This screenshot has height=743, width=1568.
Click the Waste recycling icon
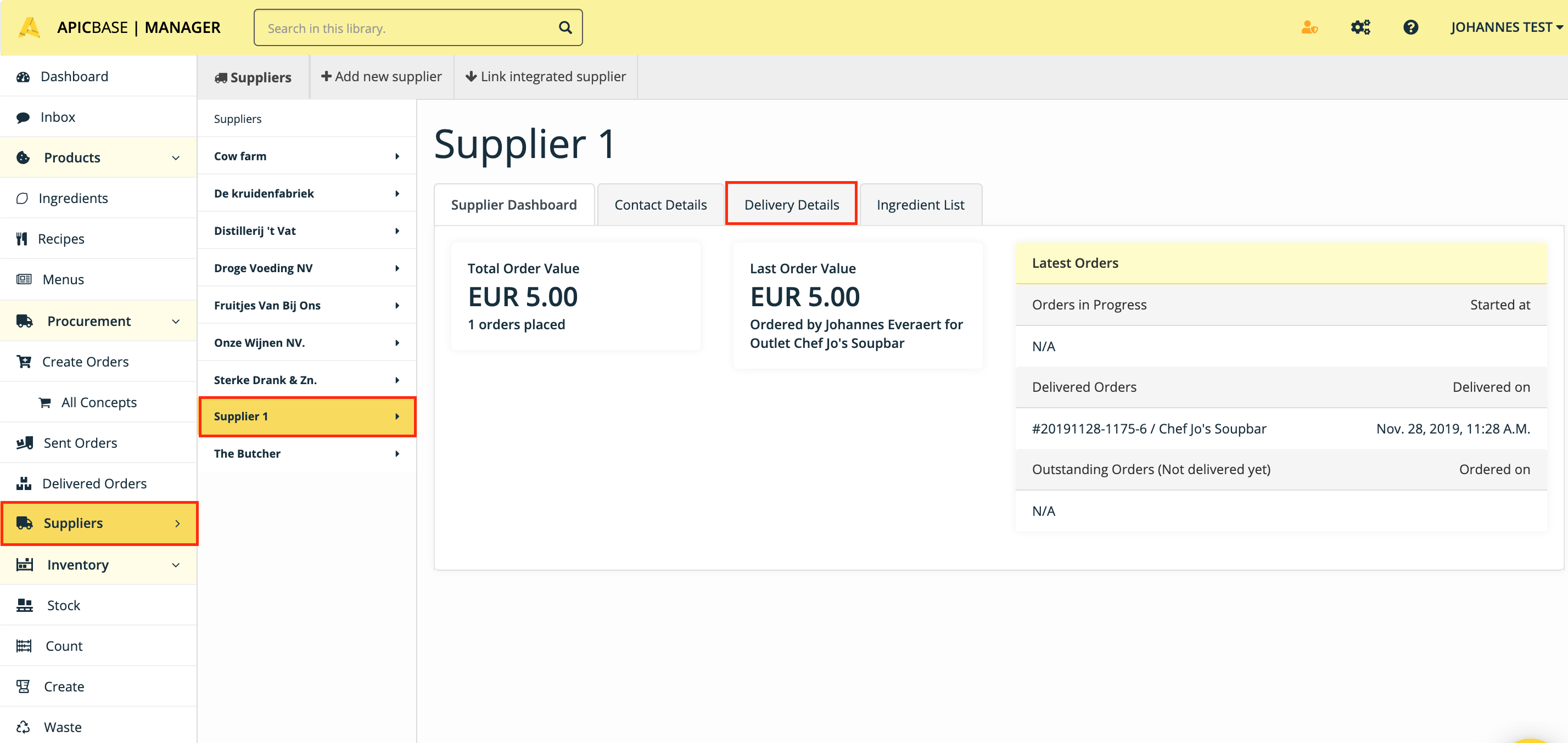pyautogui.click(x=23, y=727)
